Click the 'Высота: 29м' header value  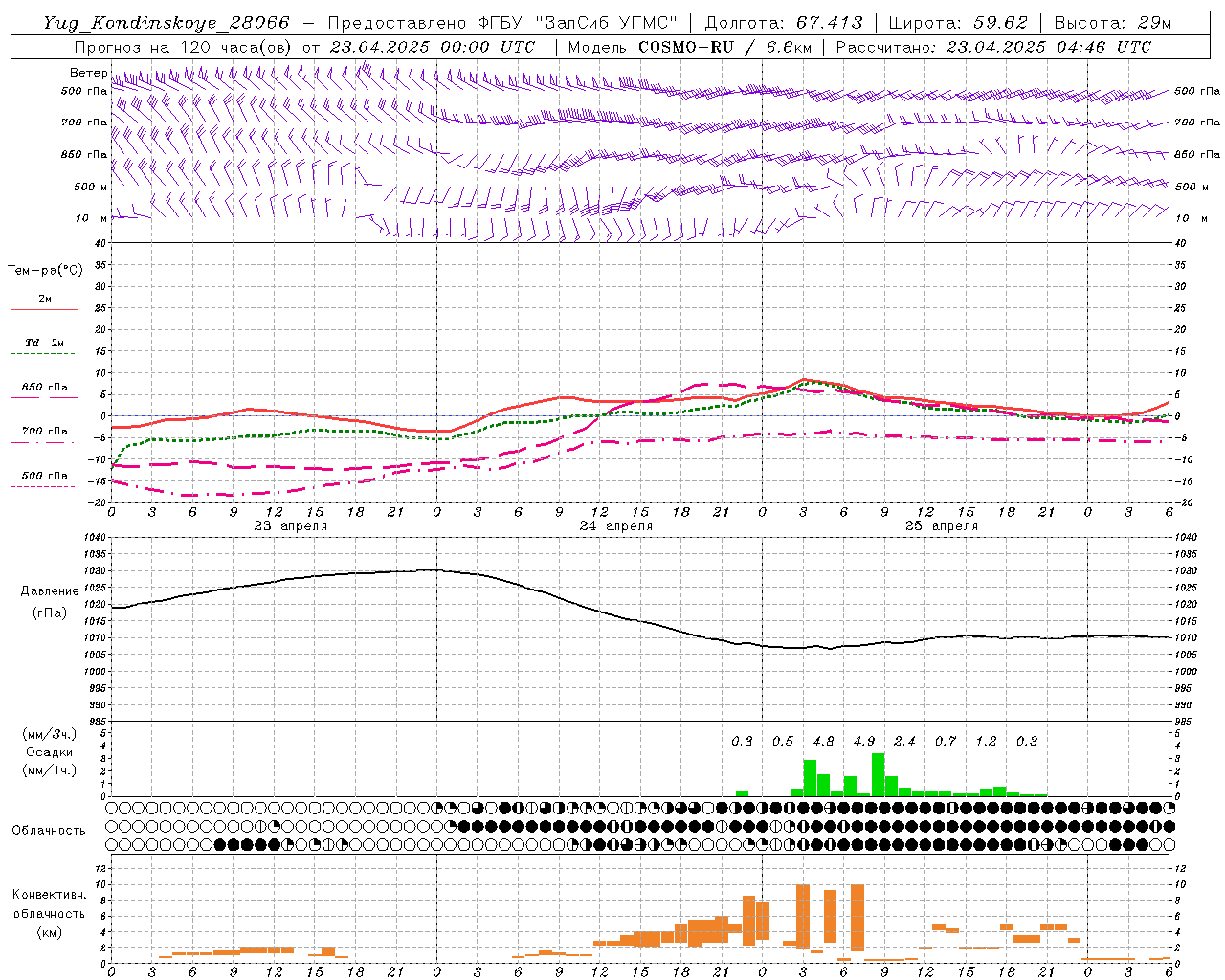tap(1113, 23)
